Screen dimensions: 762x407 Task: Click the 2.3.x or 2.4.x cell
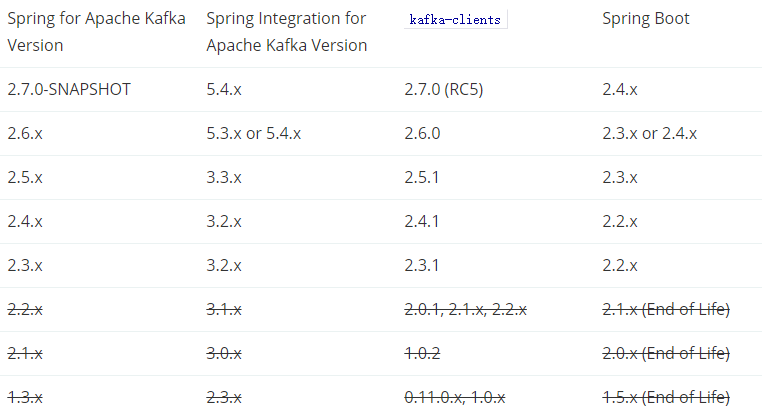[650, 134]
